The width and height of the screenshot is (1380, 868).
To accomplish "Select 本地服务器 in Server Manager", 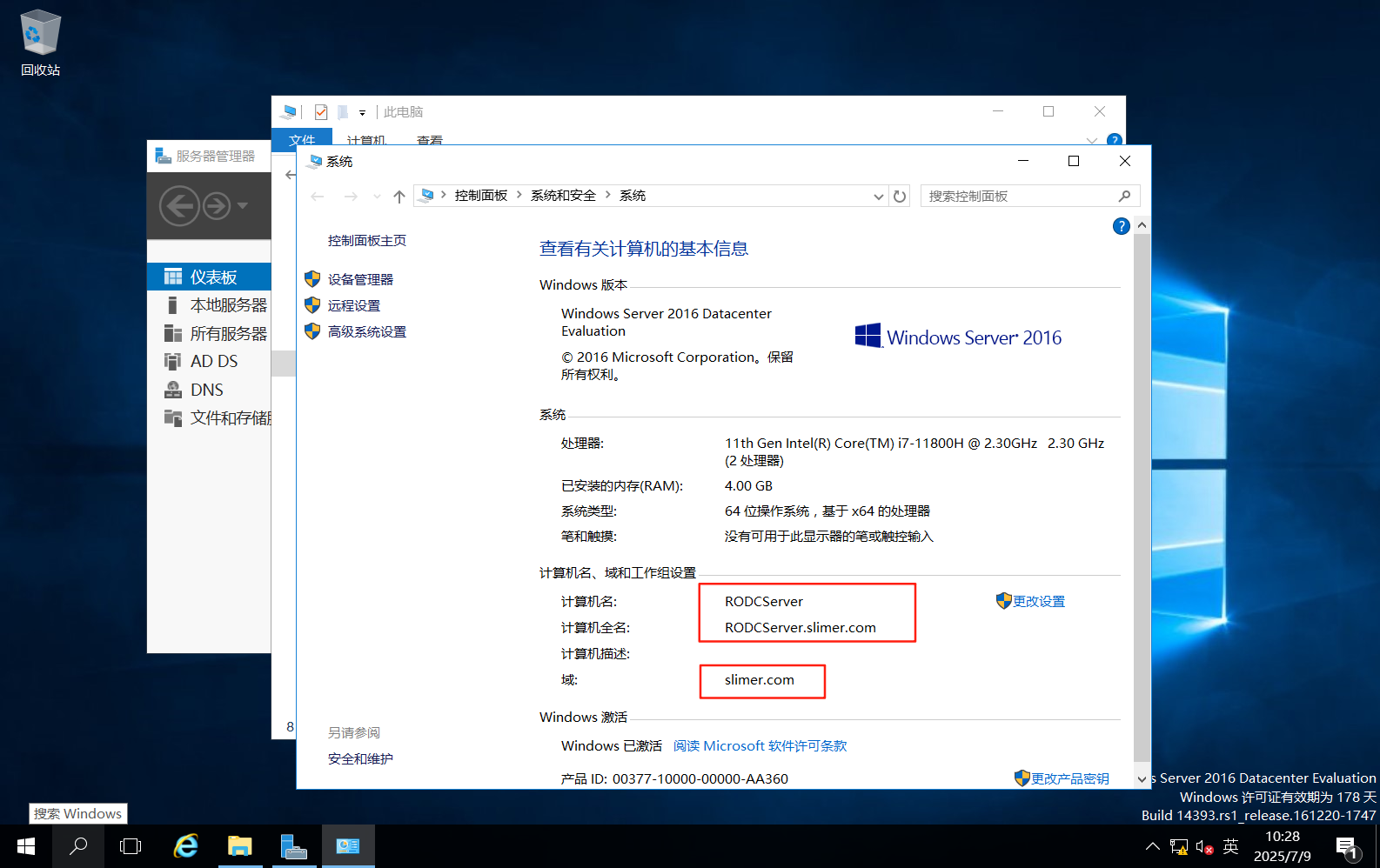I will tap(209, 305).
